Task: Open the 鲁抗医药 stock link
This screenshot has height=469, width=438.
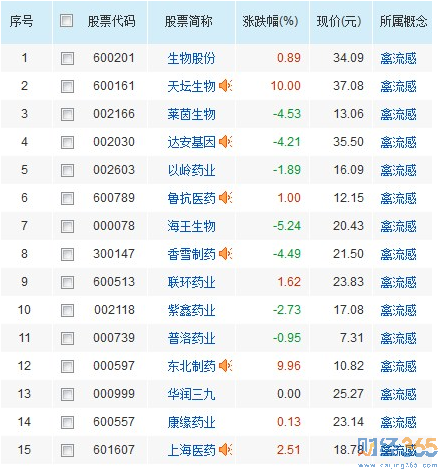Action: tap(191, 198)
